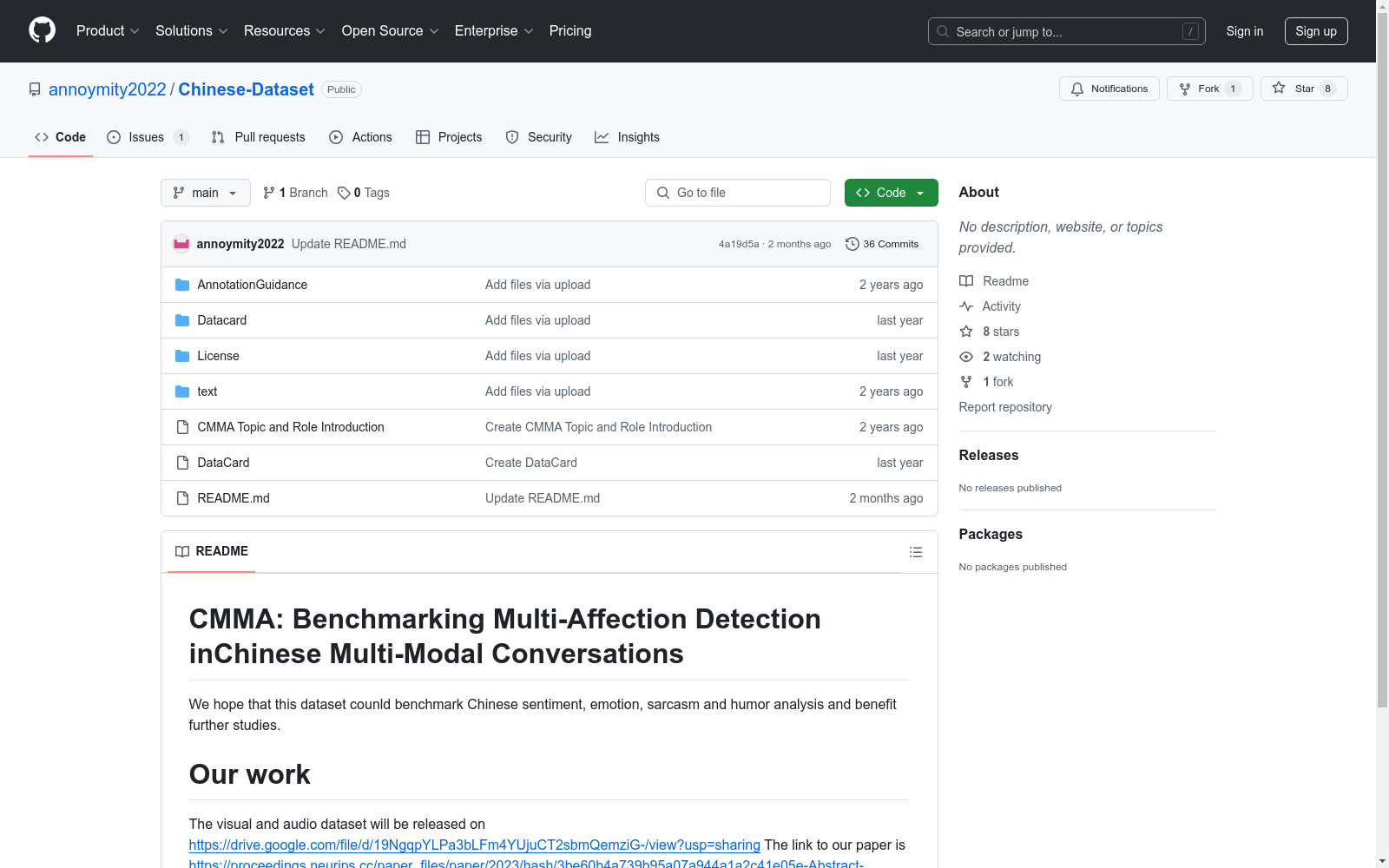Open the text folder icon
This screenshot has width=1389, height=868.
click(182, 391)
